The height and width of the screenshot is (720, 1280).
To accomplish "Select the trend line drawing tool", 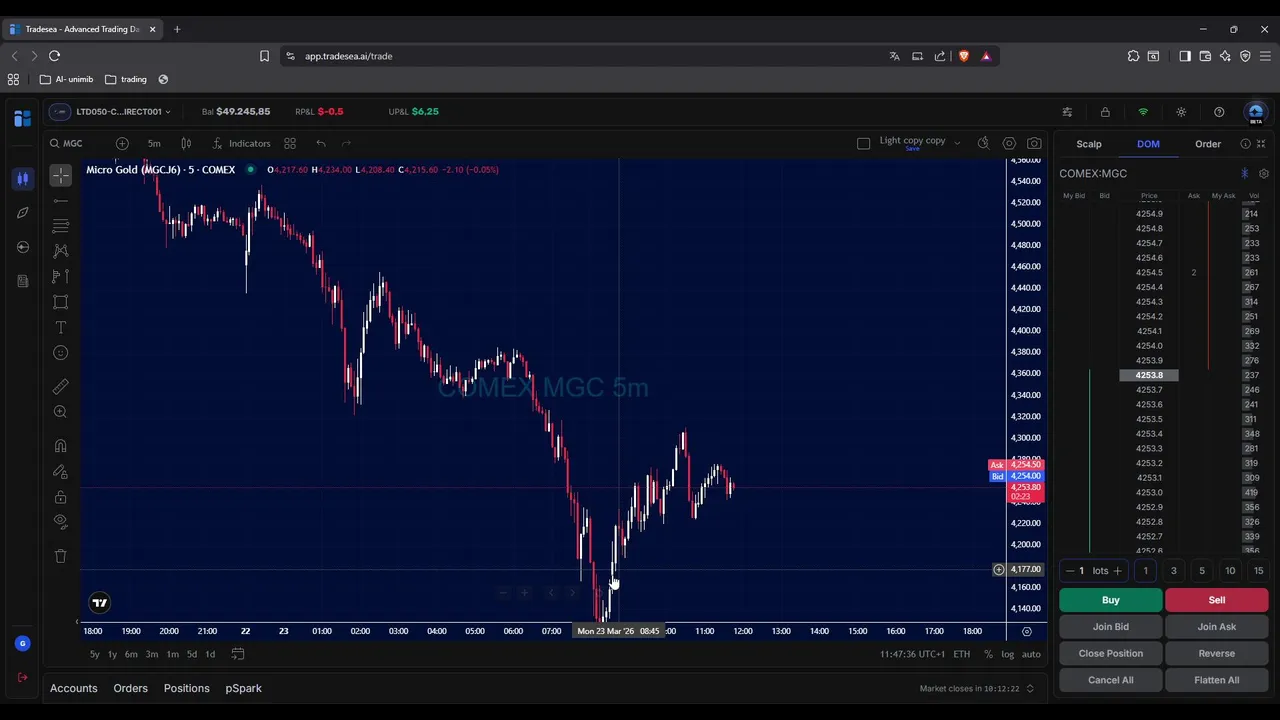I will (61, 201).
